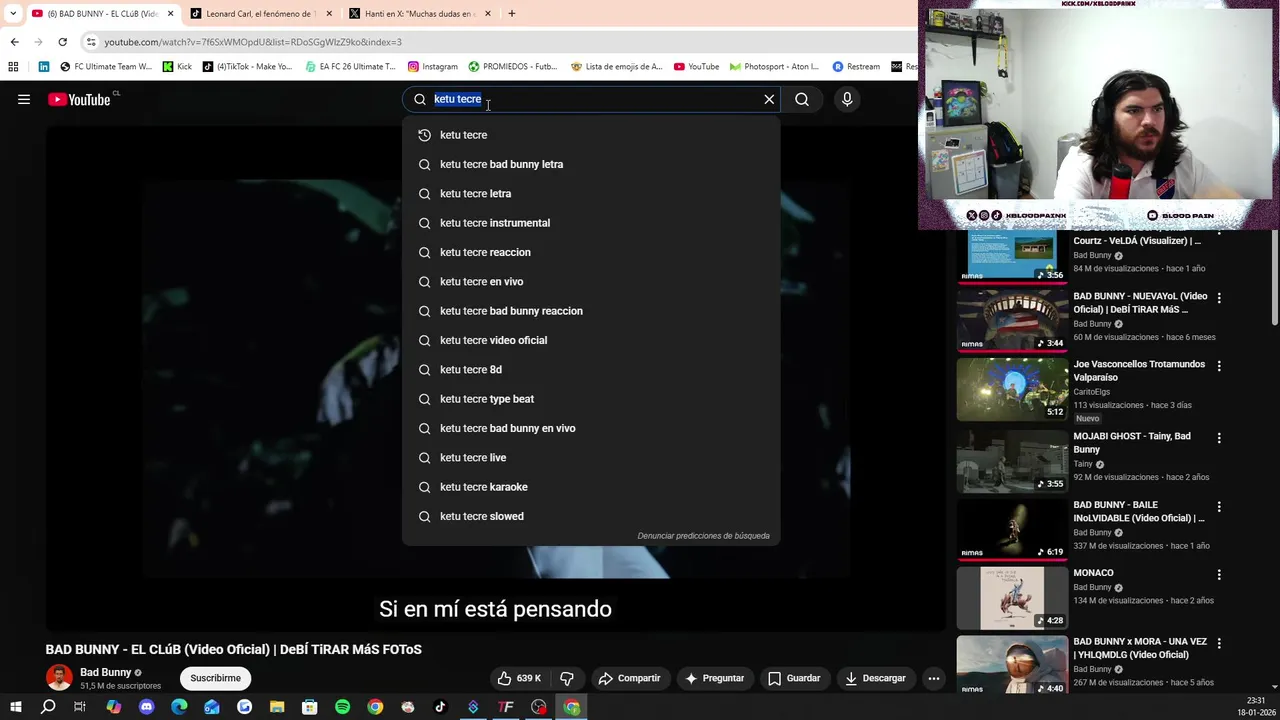Select 'ketu tecre video oficial' suggestion
Viewport: 1280px width, 720px height.
coord(591,340)
